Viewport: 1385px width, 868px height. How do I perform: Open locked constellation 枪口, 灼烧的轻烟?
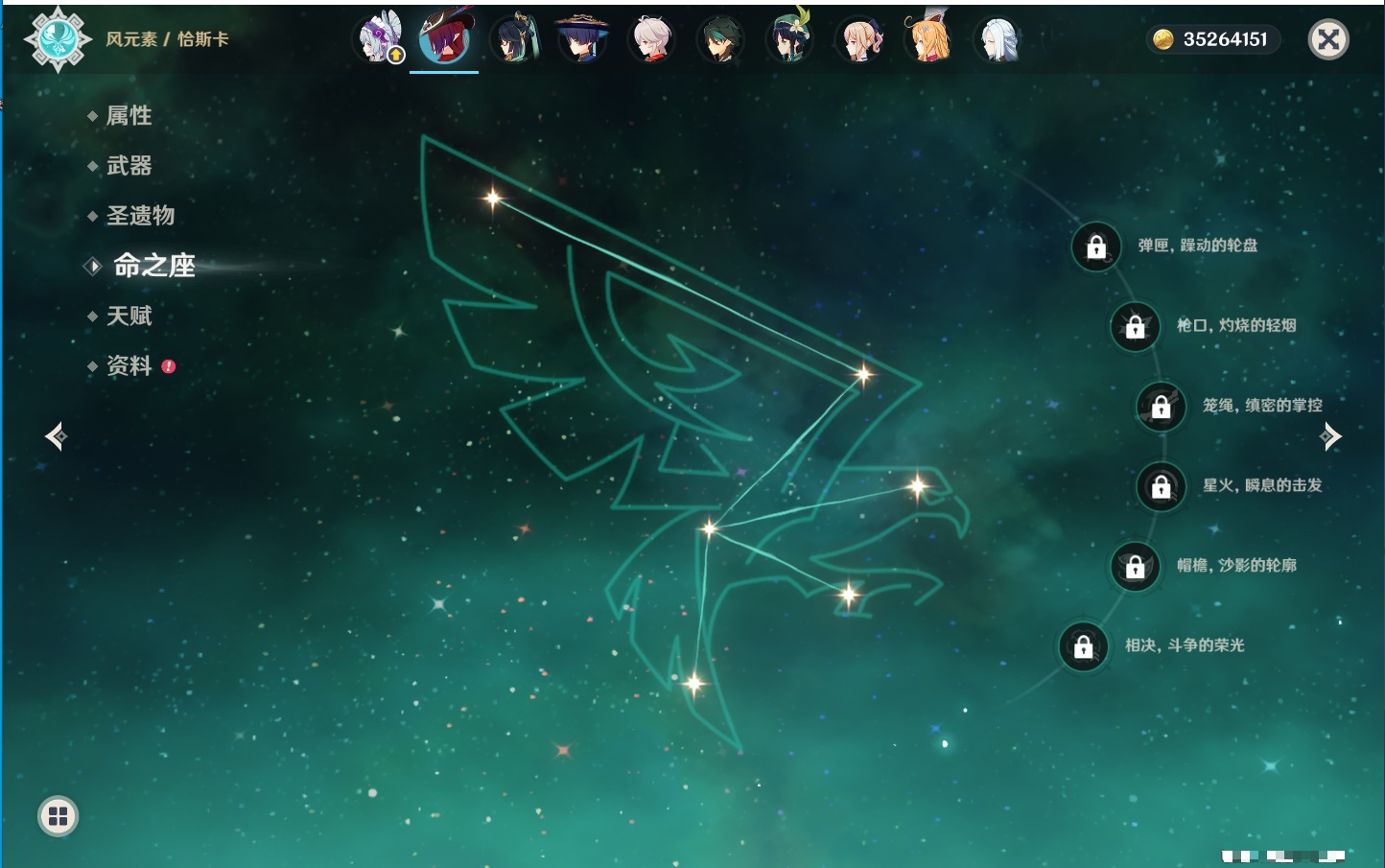click(x=1136, y=326)
